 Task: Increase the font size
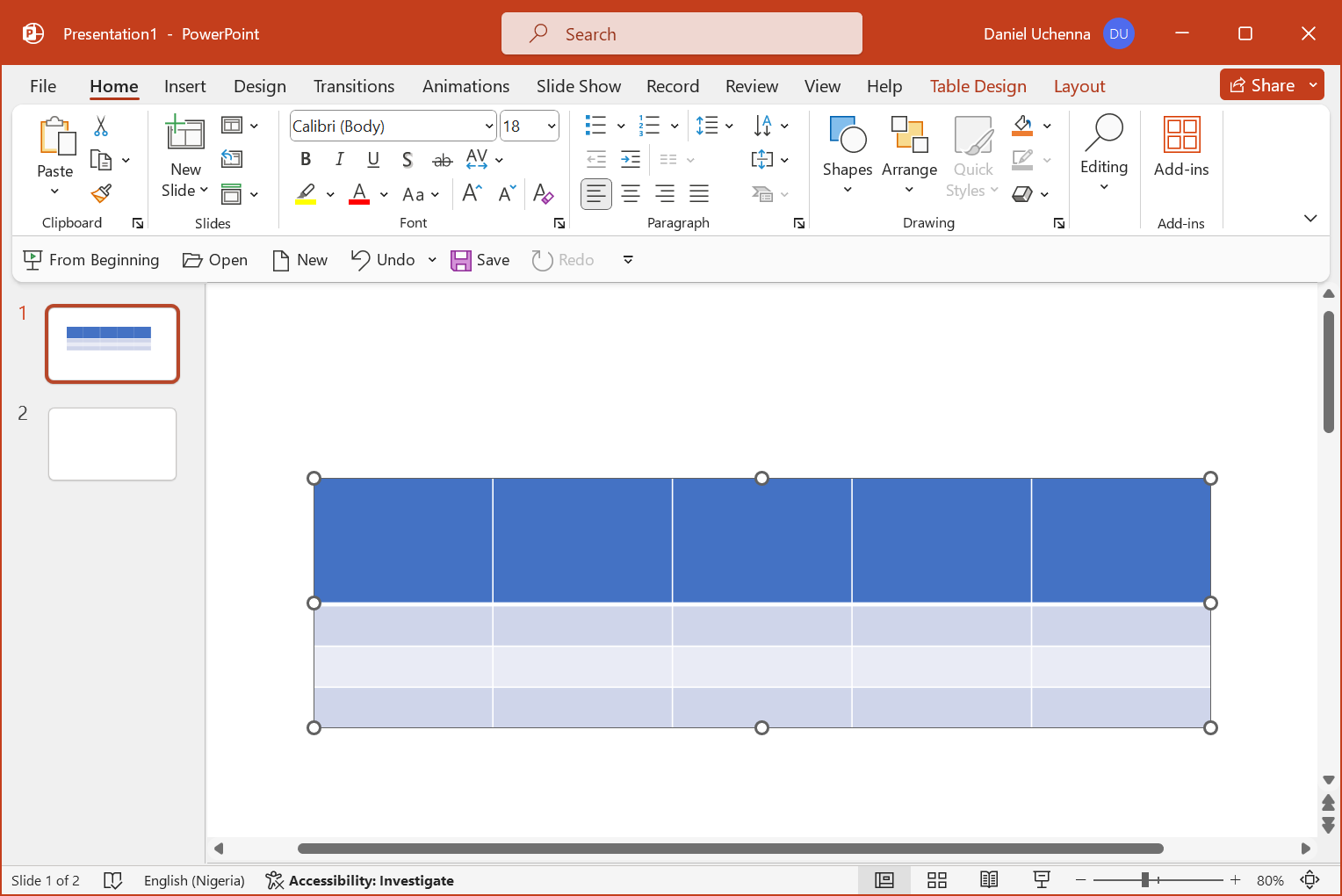471,193
